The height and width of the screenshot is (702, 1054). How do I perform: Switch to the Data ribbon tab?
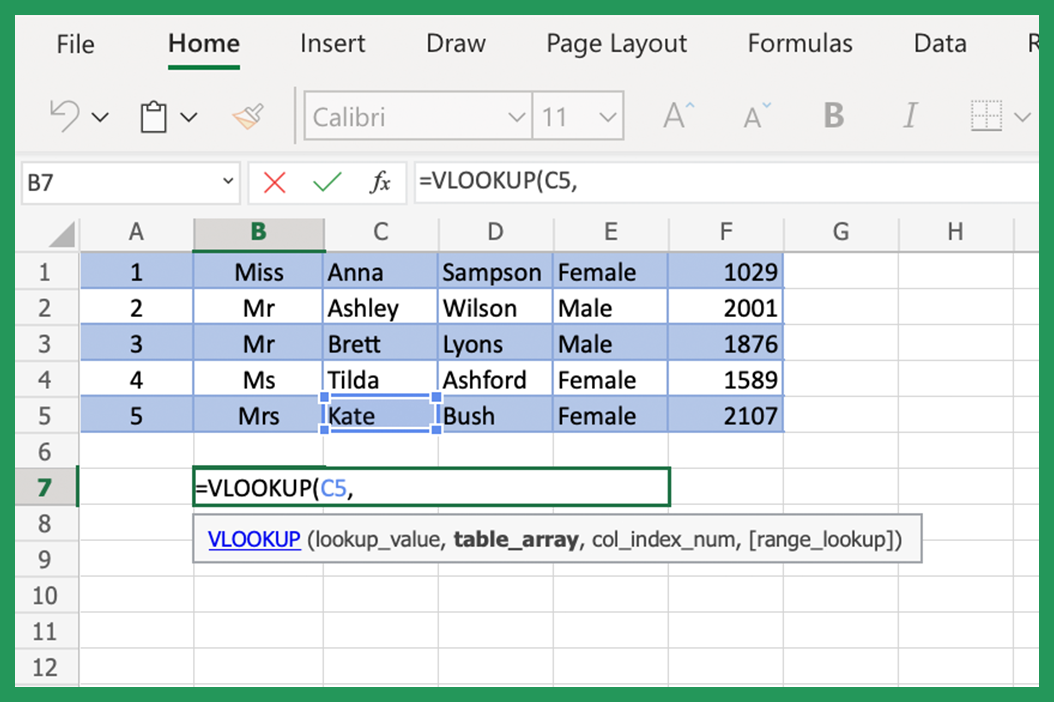[938, 43]
